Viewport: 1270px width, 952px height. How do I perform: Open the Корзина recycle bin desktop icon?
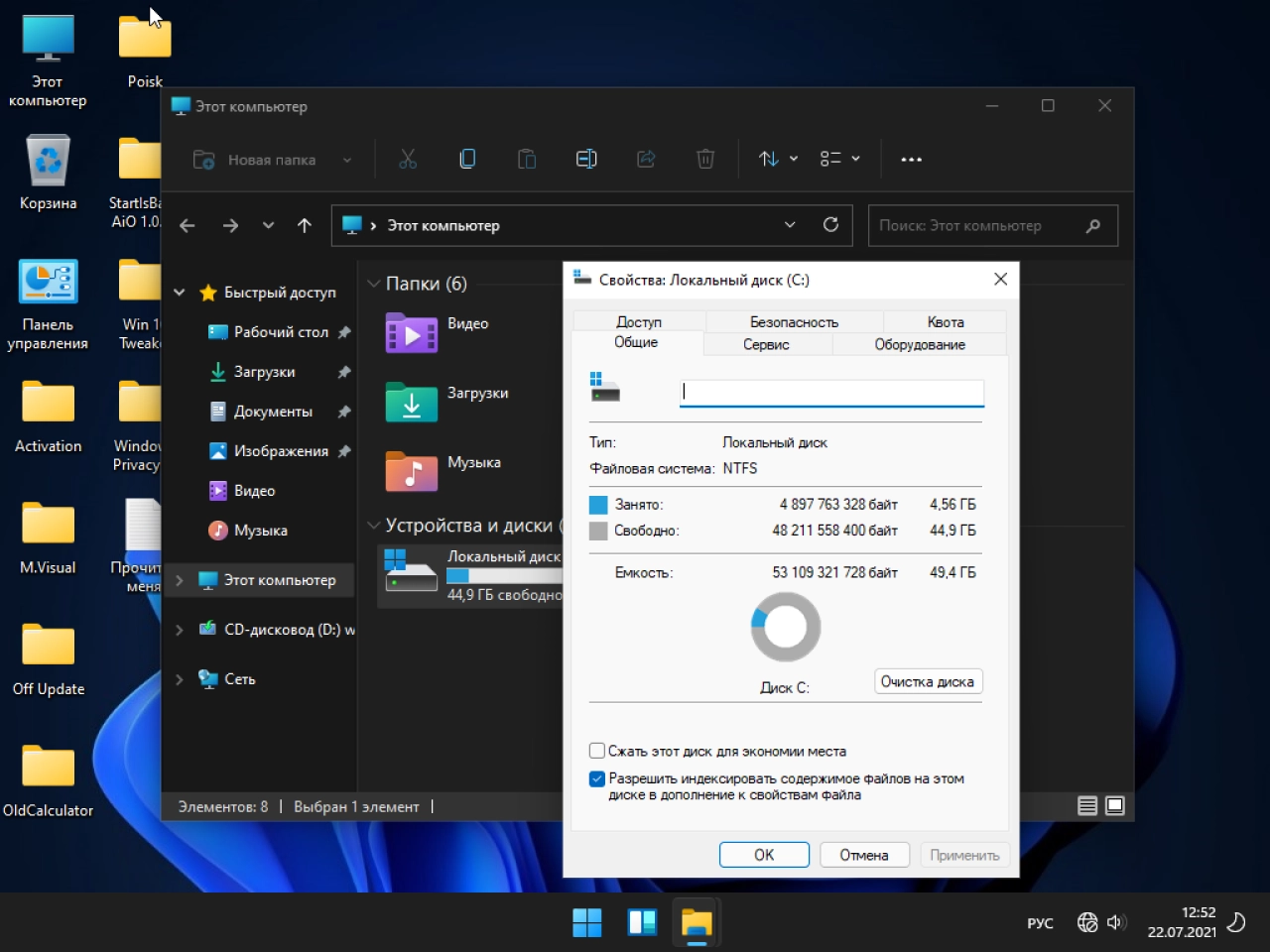tap(48, 174)
